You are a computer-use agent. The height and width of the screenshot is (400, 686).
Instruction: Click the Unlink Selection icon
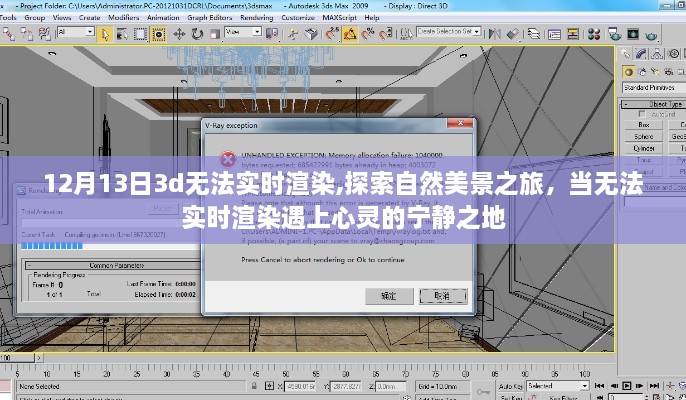[26, 34]
